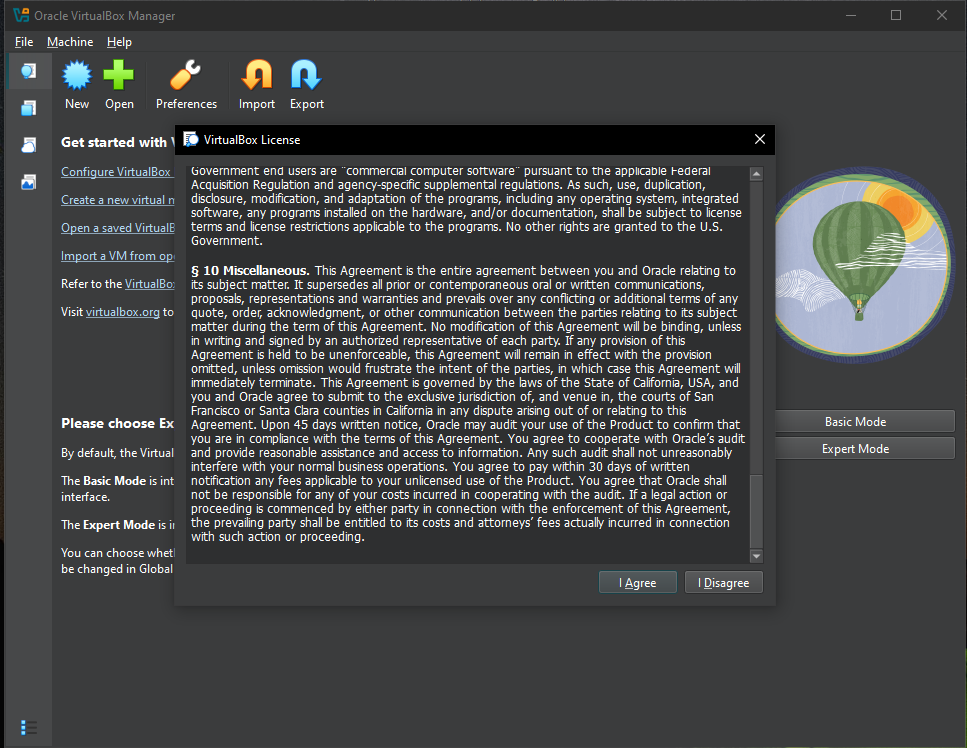This screenshot has width=967, height=748.
Task: Maximize the VirtualBox Manager window
Action: pyautogui.click(x=896, y=15)
